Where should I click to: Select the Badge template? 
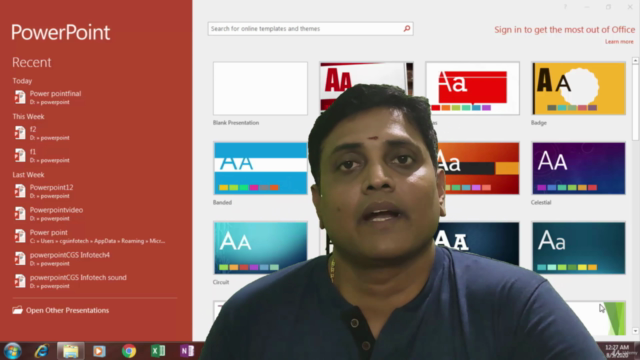tap(578, 89)
